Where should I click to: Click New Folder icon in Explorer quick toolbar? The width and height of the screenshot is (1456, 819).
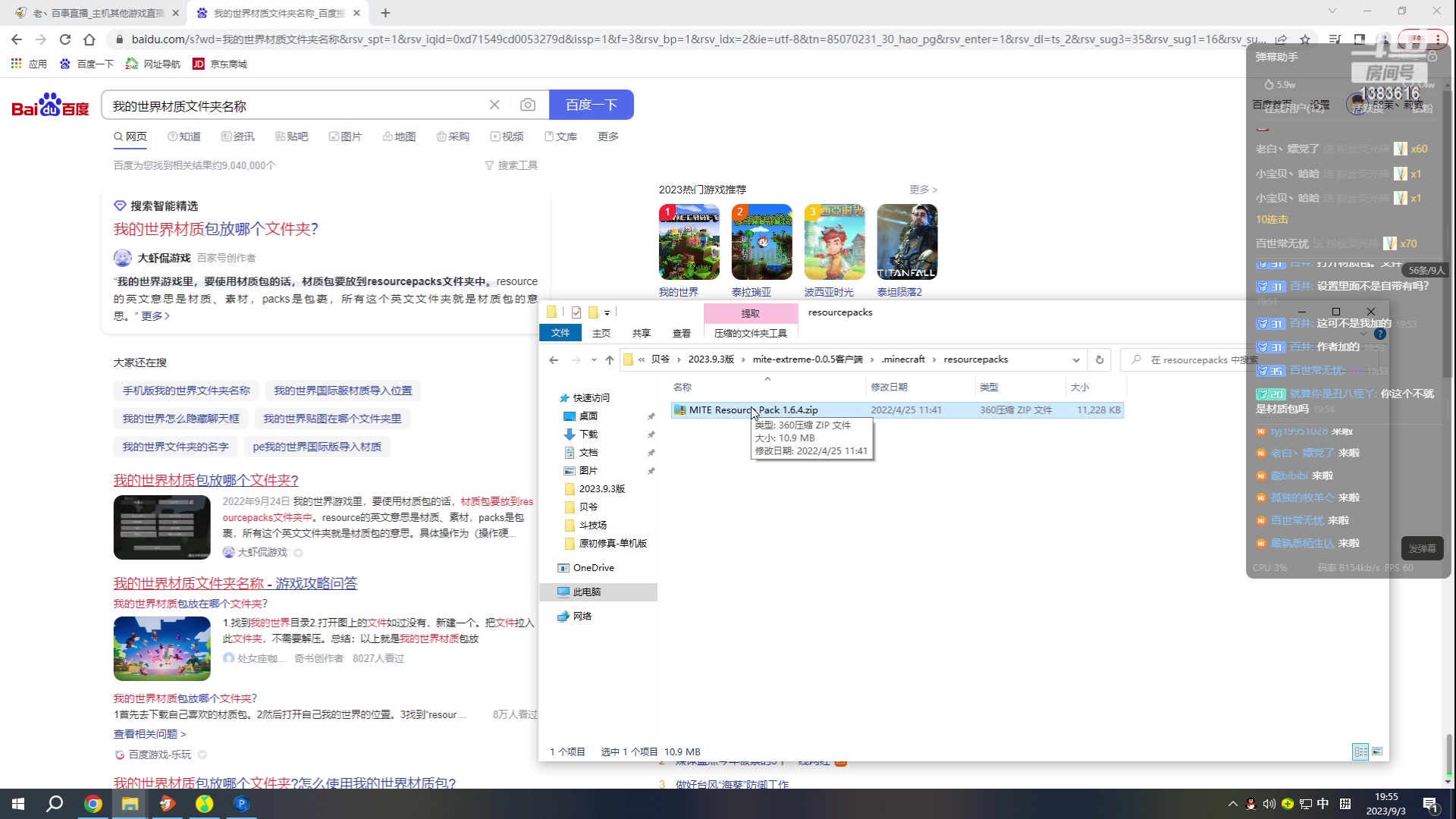594,312
